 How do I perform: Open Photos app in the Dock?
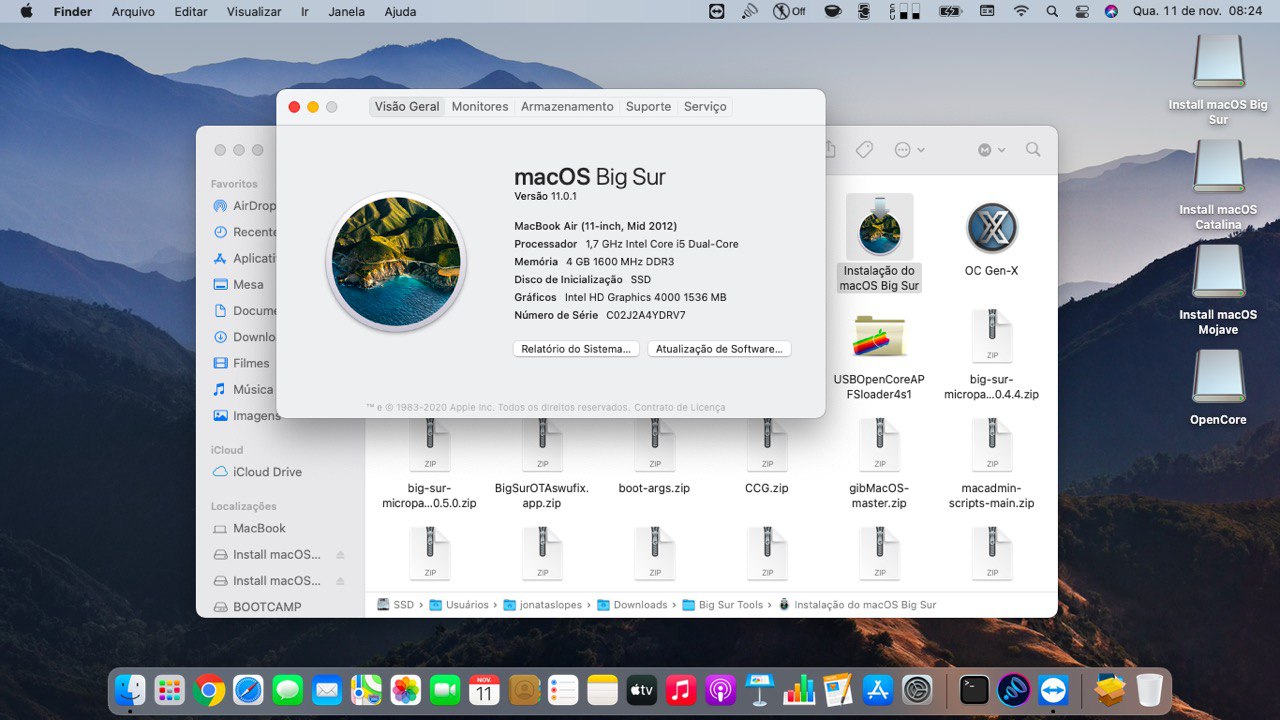[x=405, y=690]
